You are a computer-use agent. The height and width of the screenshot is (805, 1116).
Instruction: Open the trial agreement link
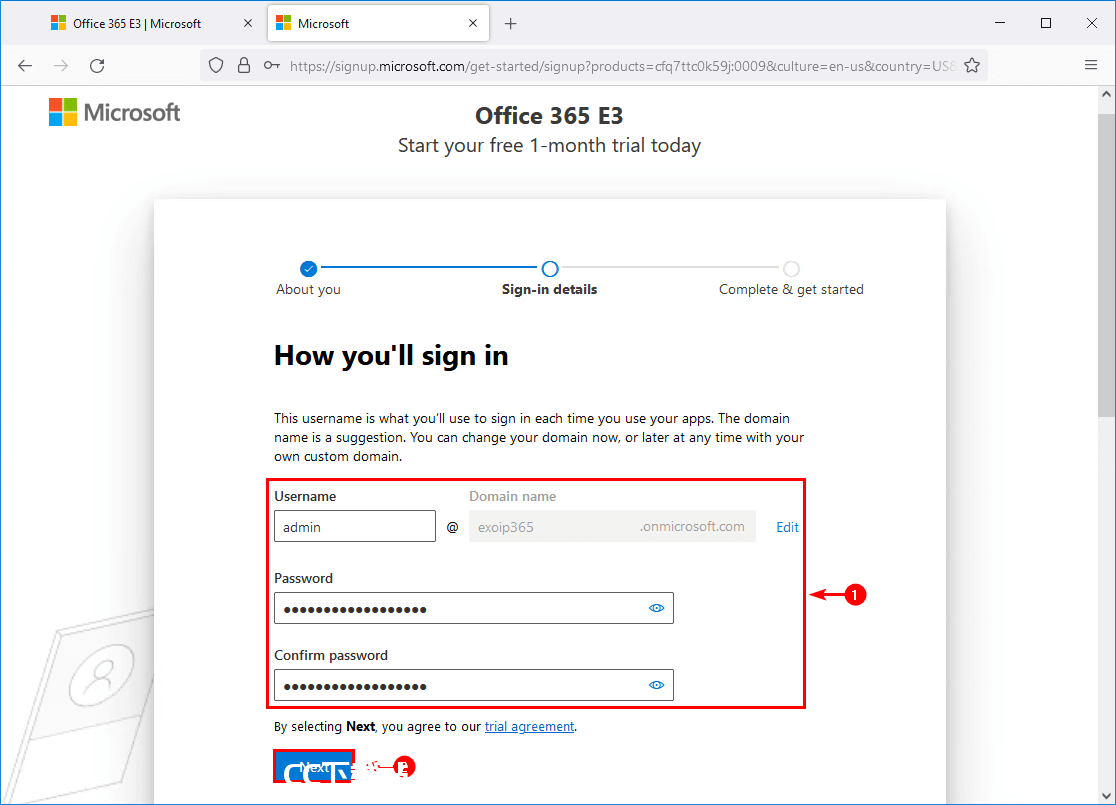[530, 727]
